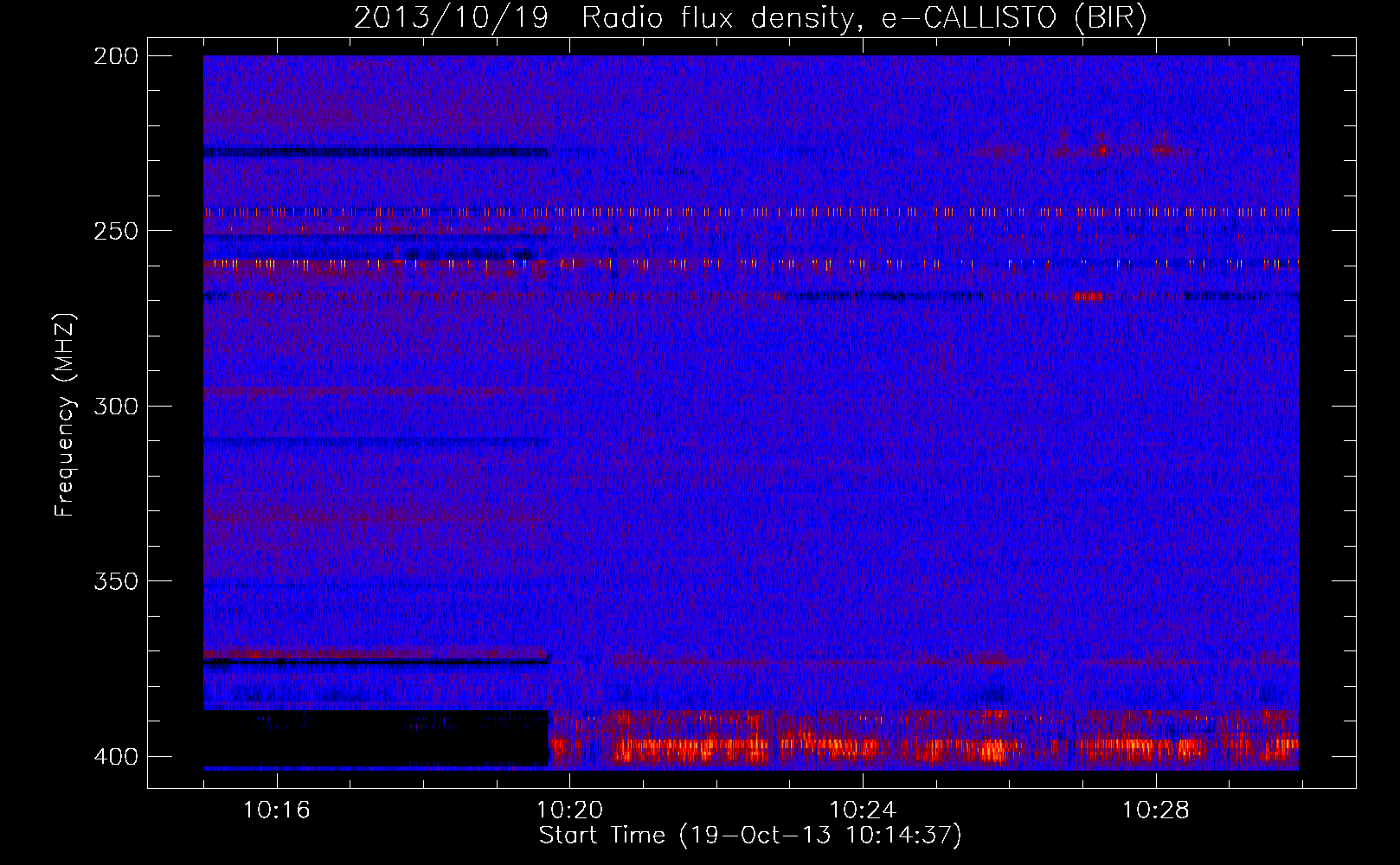Select the 'Frequency (MHZ)' axis label
Viewport: 1400px width, 865px height.
click(x=65, y=415)
